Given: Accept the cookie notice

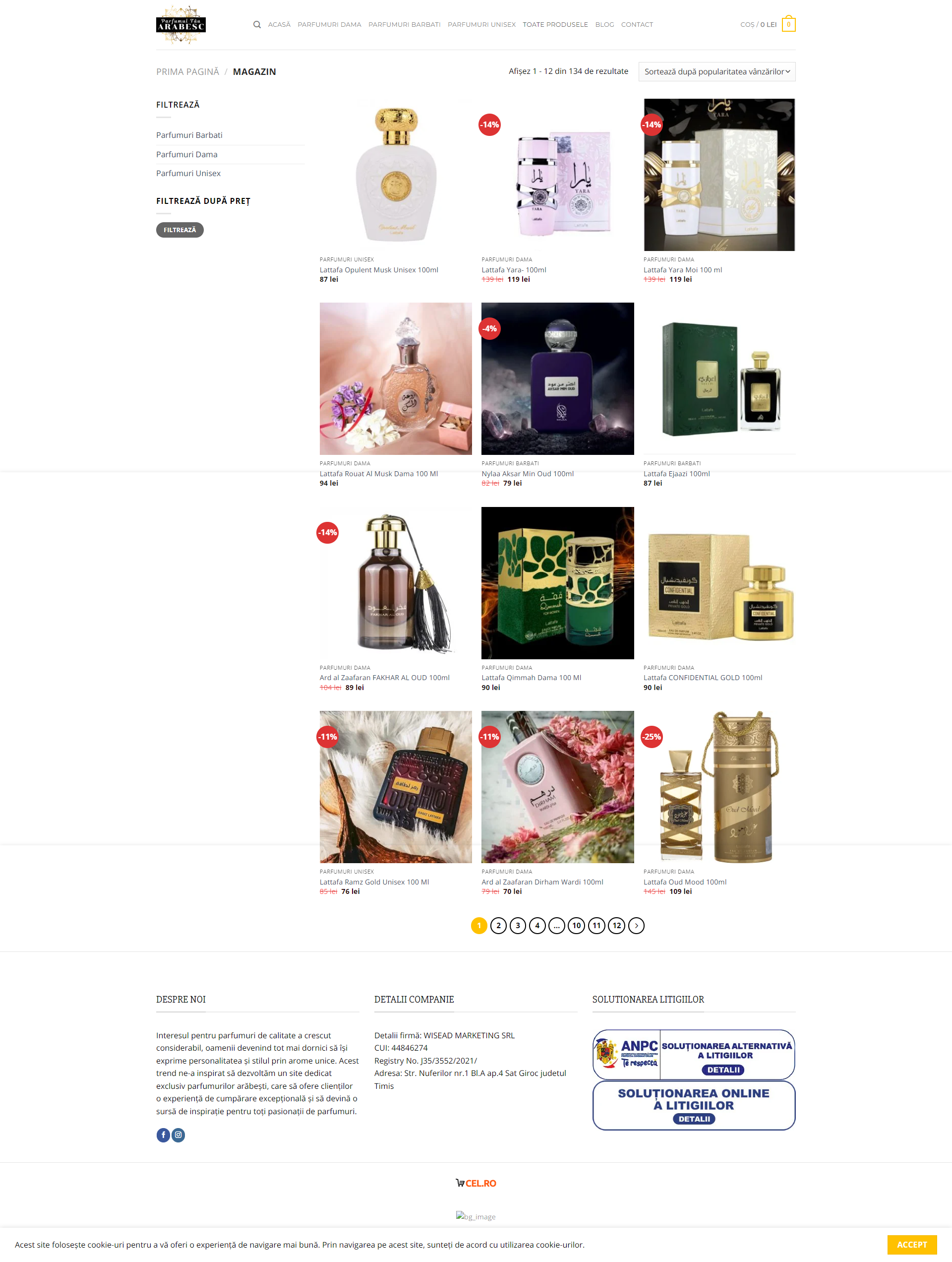Looking at the screenshot, I should pos(911,1245).
